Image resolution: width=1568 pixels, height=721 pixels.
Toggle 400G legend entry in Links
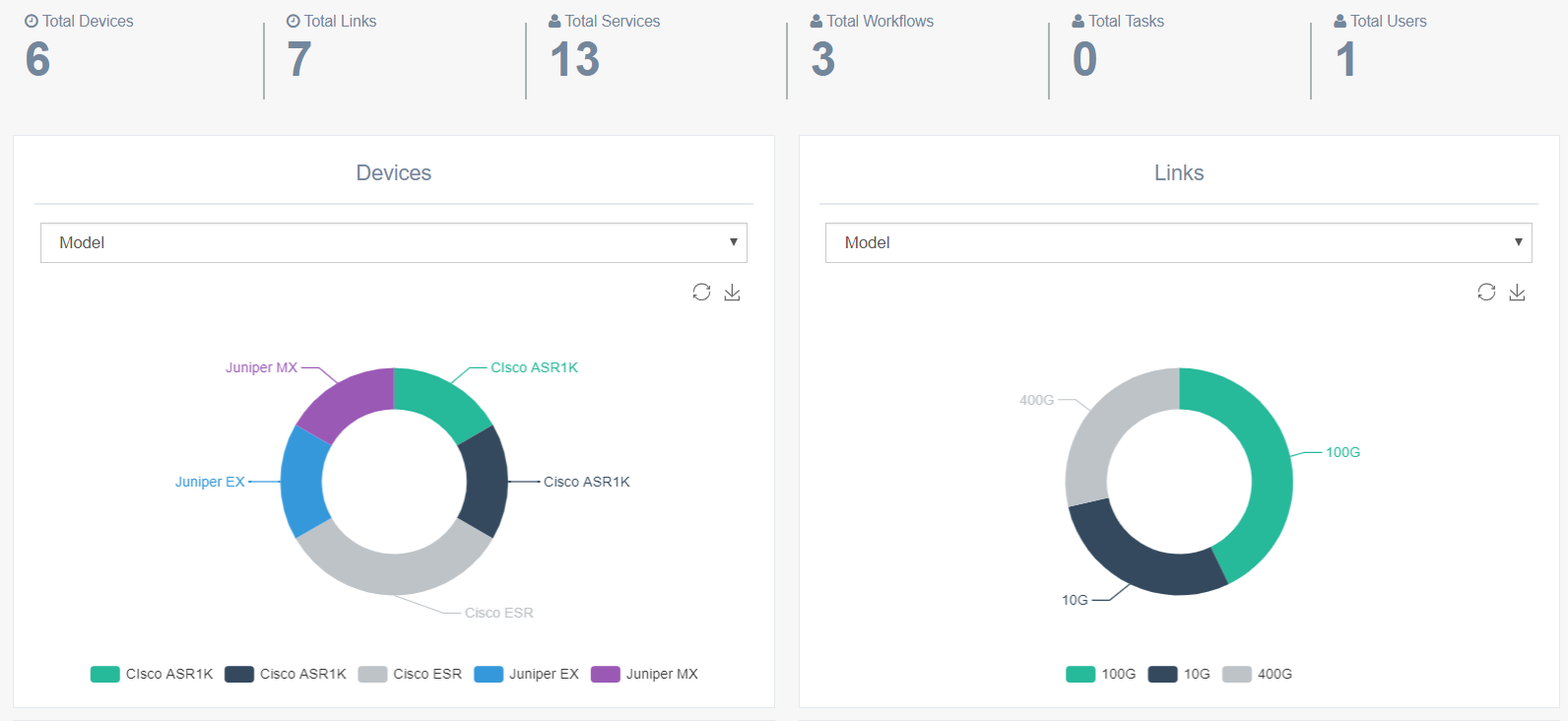tap(1258, 674)
